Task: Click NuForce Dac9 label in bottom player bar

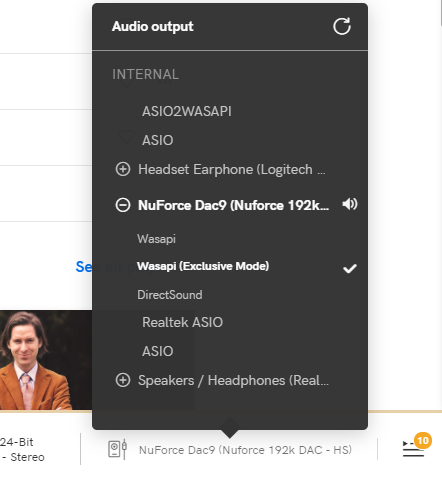Action: click(x=245, y=450)
